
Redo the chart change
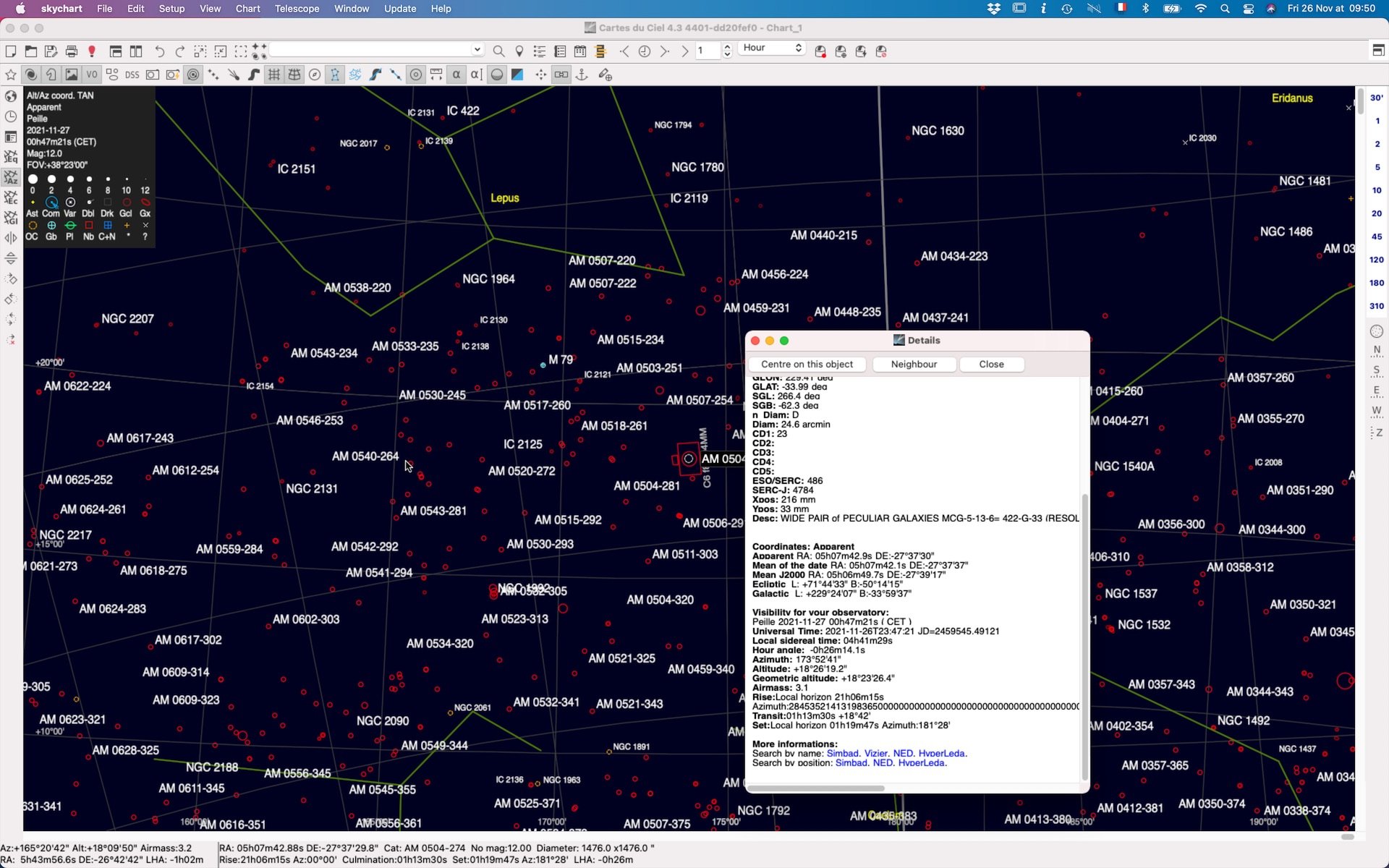click(180, 51)
